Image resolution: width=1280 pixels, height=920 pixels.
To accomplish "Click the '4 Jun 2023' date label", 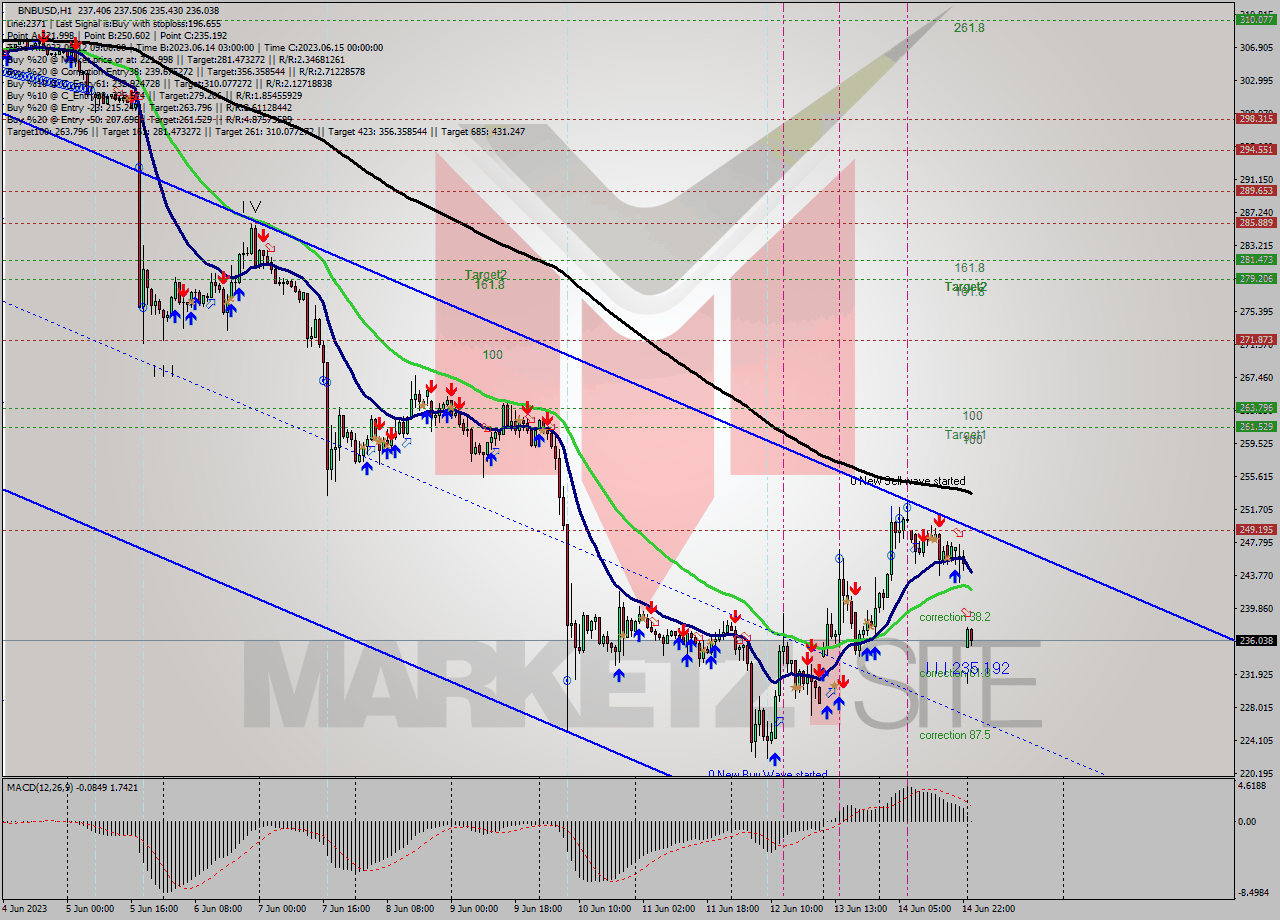I will pyautogui.click(x=26, y=909).
